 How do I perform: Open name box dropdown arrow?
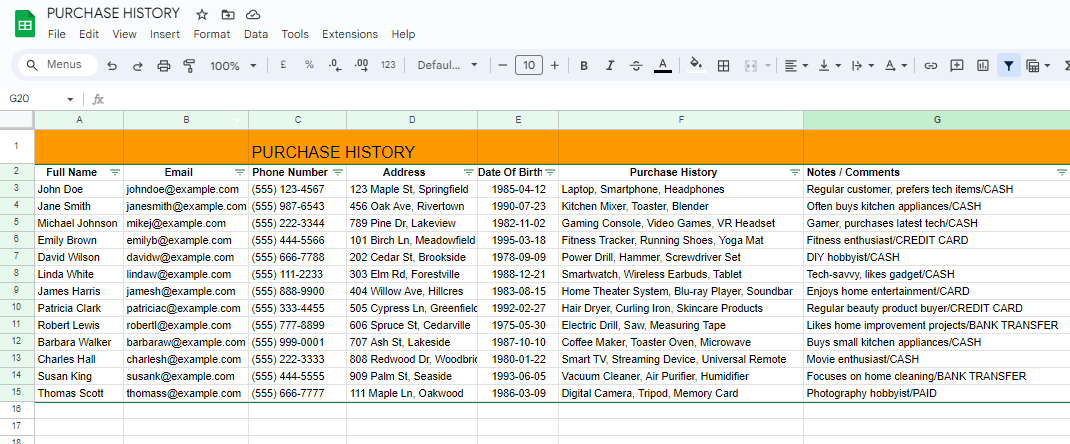(70, 100)
